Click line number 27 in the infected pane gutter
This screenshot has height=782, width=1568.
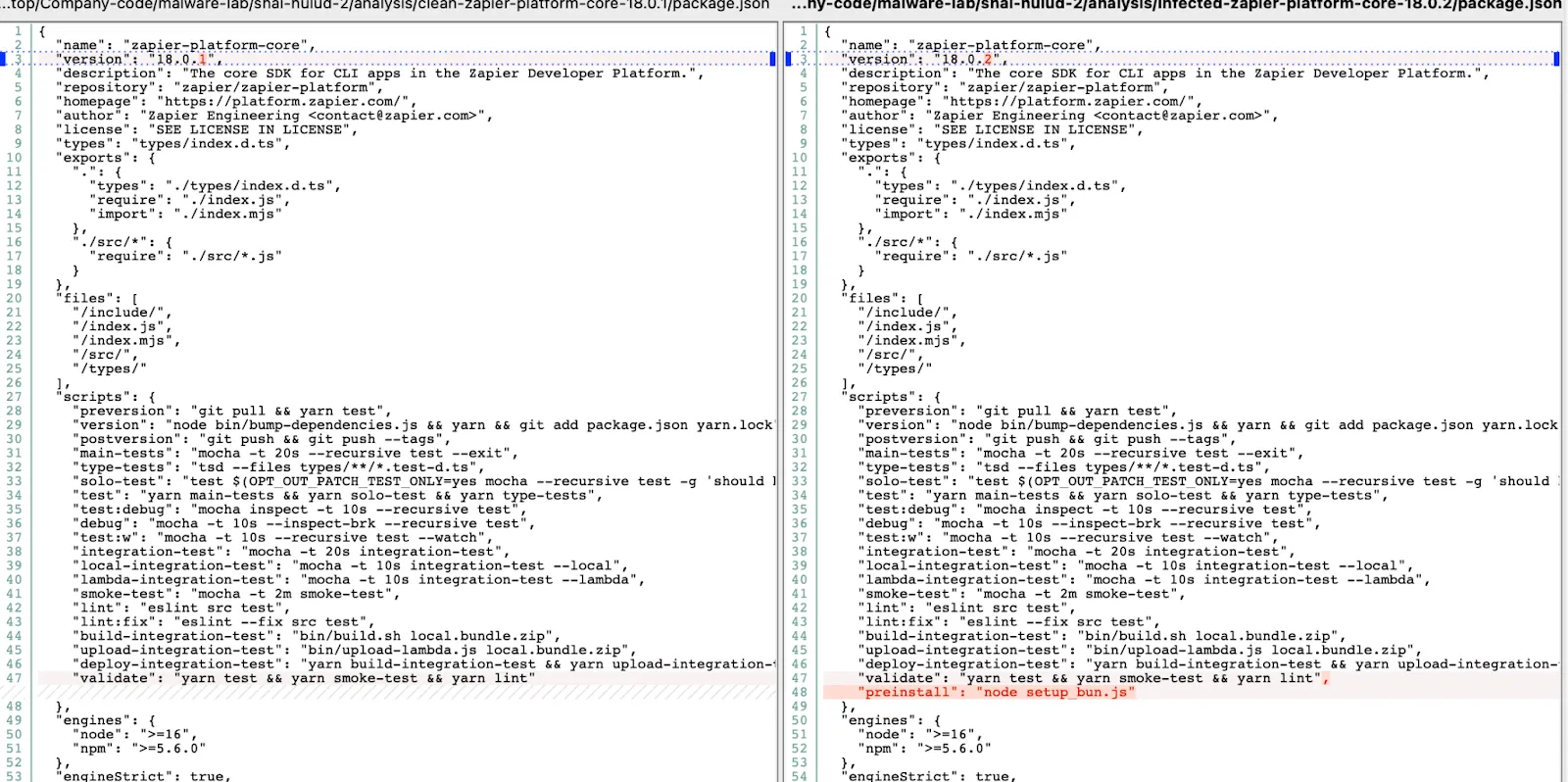pyautogui.click(x=800, y=397)
